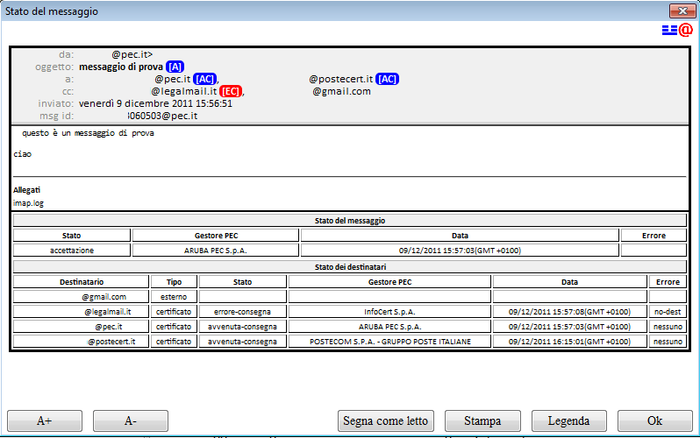Click 'ARUBA PEC S.p.A.' in message status row
Viewport: 700px width, 438px height.
click(216, 250)
